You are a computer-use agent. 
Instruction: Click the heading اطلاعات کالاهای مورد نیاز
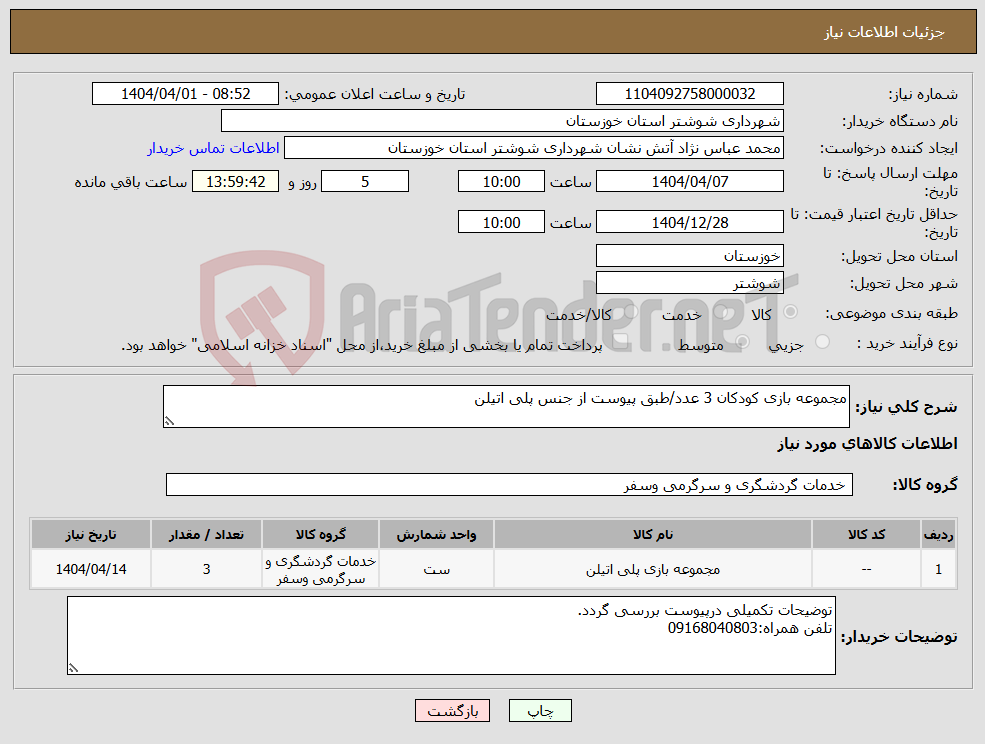(x=868, y=444)
